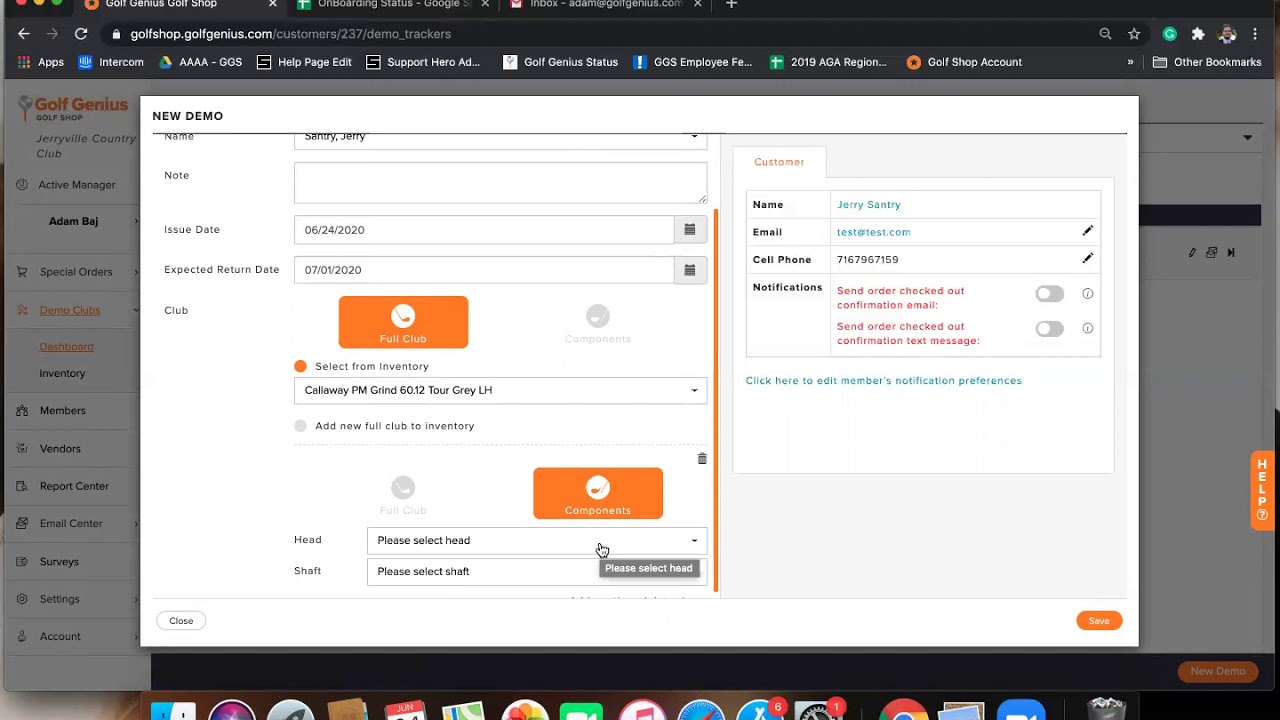Viewport: 1280px width, 720px height.
Task: Choose Full Club for the first club
Action: click(403, 322)
